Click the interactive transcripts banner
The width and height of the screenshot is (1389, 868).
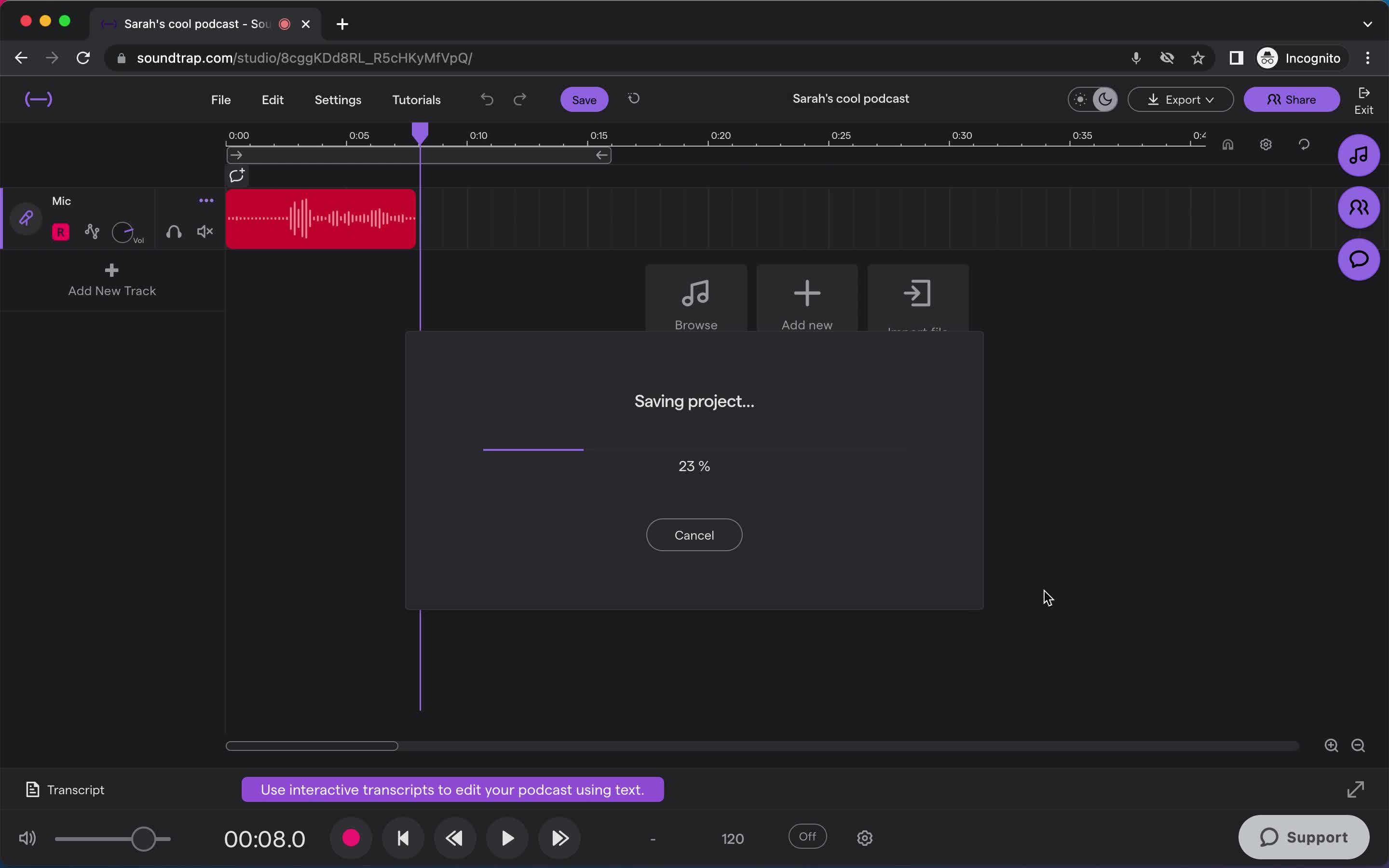tap(452, 790)
